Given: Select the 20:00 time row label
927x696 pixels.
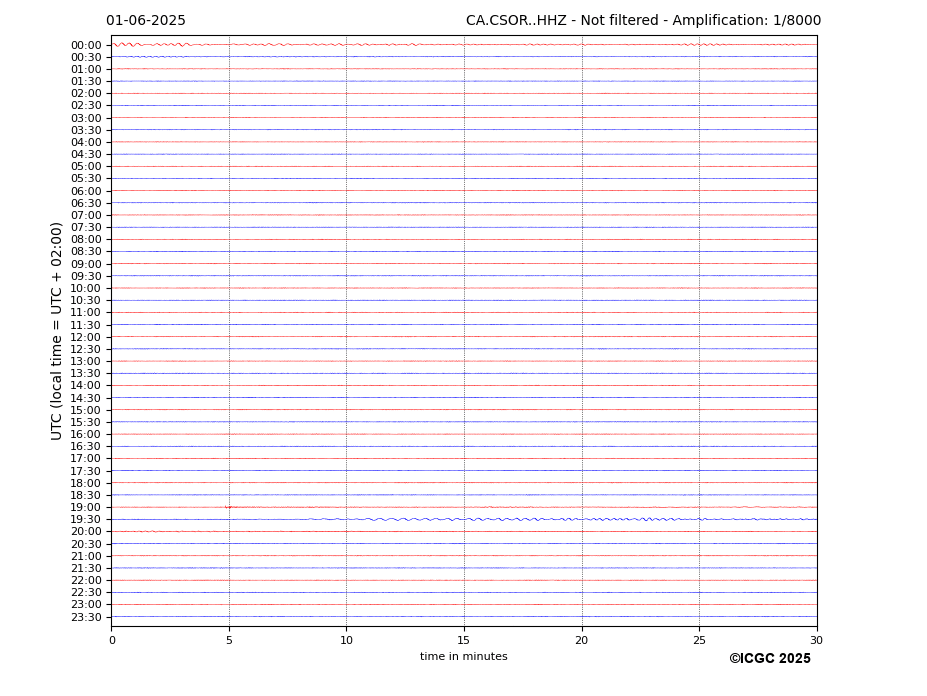Looking at the screenshot, I should point(86,532).
